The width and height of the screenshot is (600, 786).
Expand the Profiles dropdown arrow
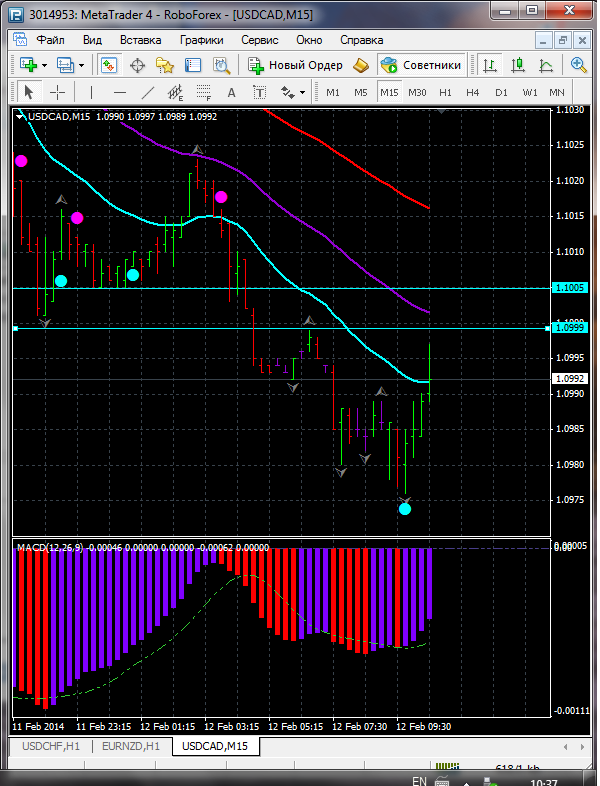click(x=82, y=65)
